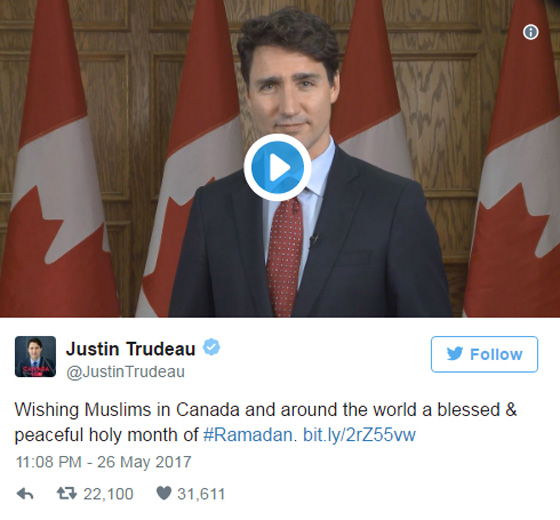Play the Ramadan greeting video
The width and height of the screenshot is (560, 520).
click(x=277, y=167)
